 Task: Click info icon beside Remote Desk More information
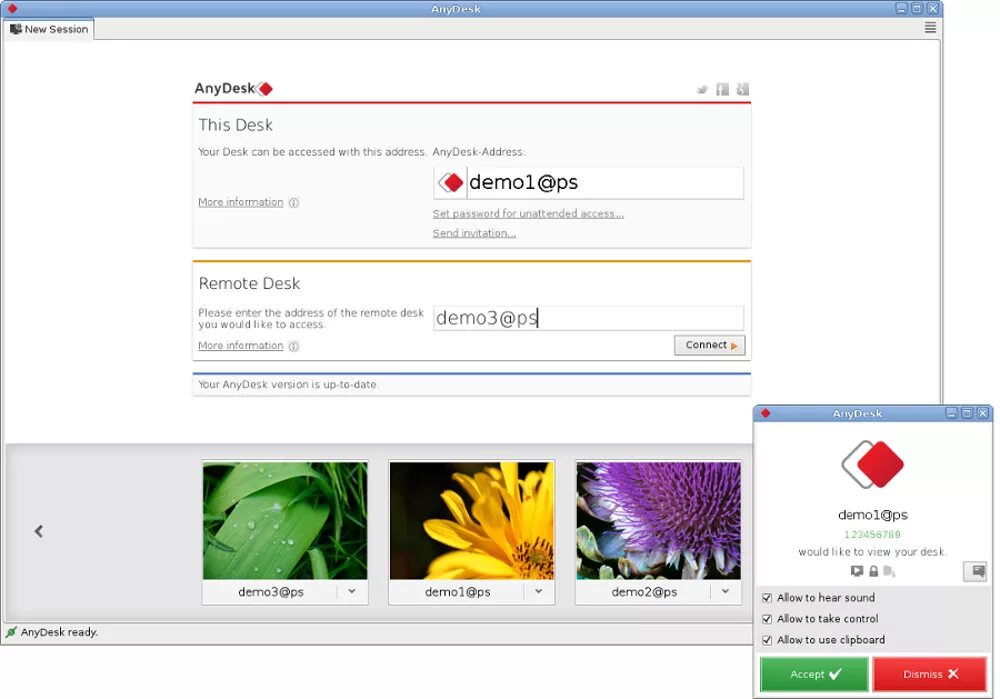(293, 346)
